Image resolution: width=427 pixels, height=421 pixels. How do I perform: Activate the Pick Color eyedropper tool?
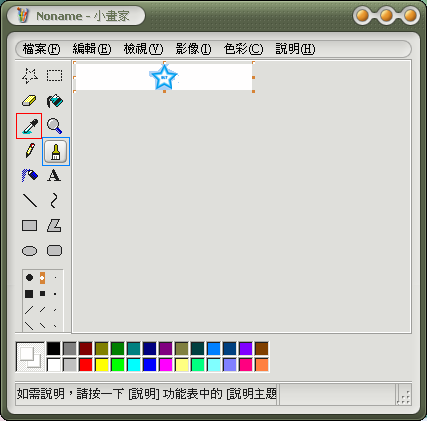coord(29,126)
